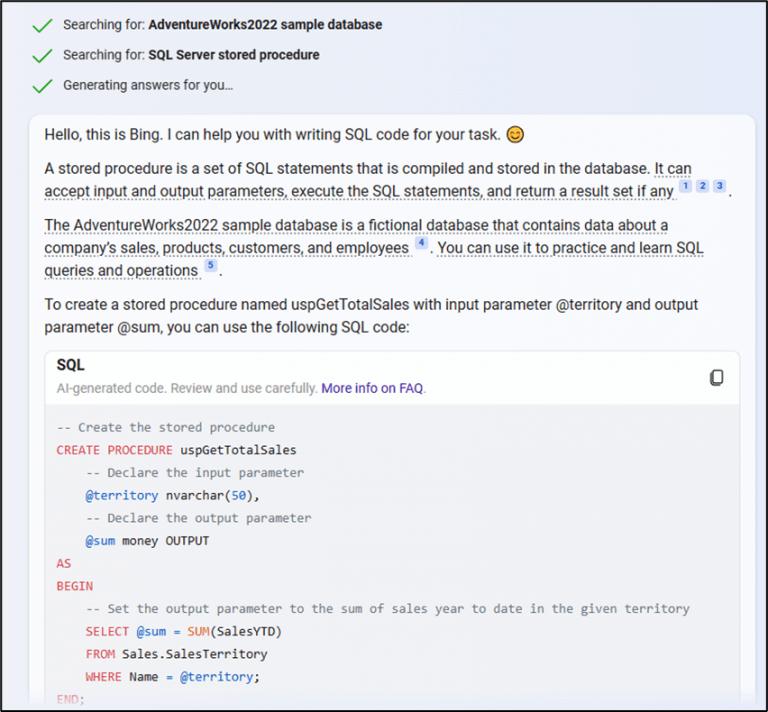The image size is (768, 712).
Task: Click the copy code icon in SQL block
Action: coord(716,378)
